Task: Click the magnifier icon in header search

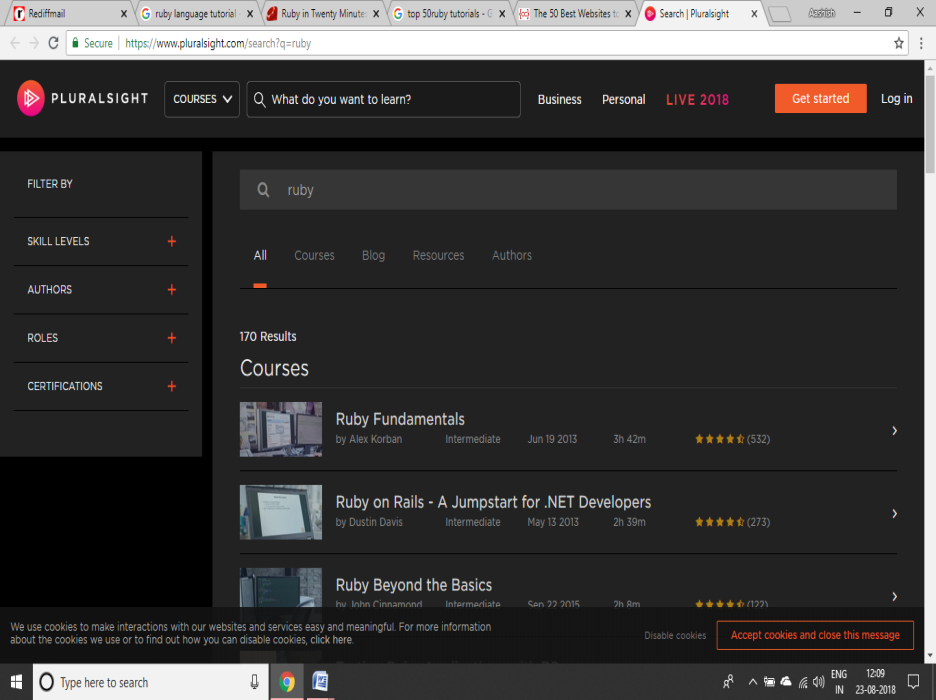Action: pyautogui.click(x=259, y=99)
